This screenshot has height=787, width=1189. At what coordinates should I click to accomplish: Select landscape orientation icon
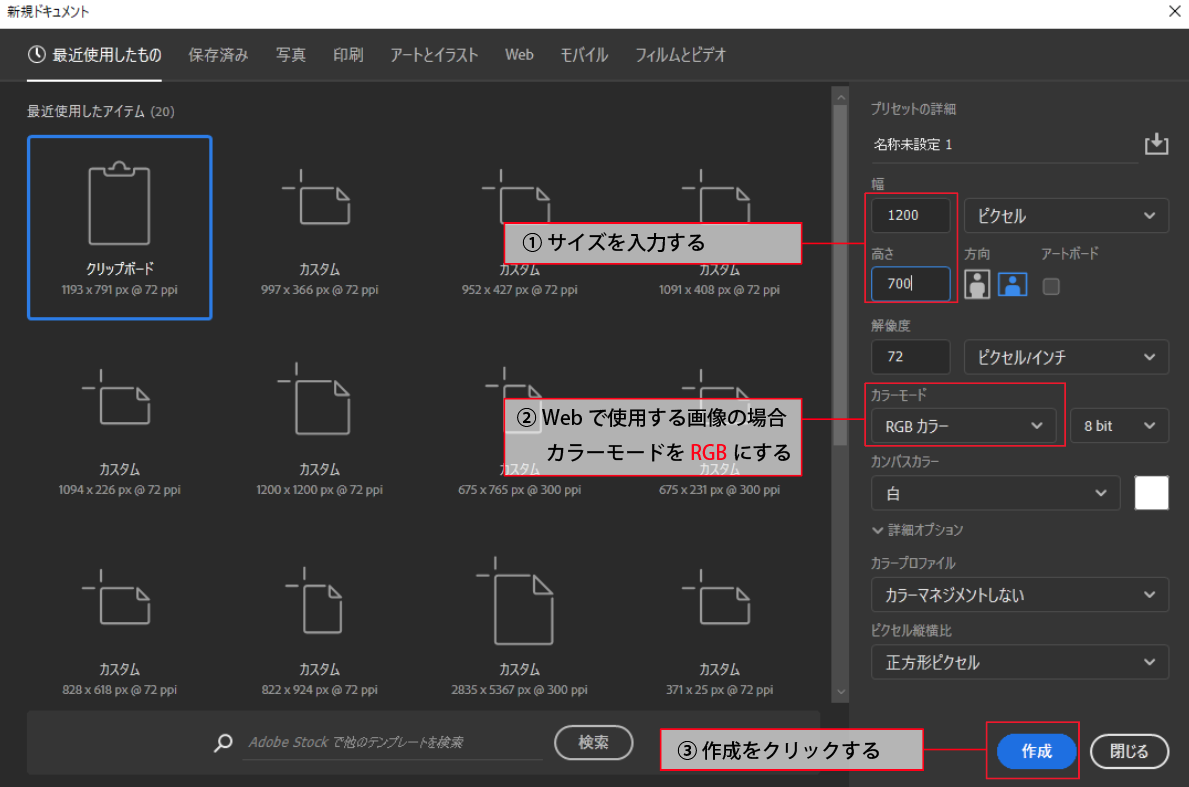pyautogui.click(x=1012, y=285)
